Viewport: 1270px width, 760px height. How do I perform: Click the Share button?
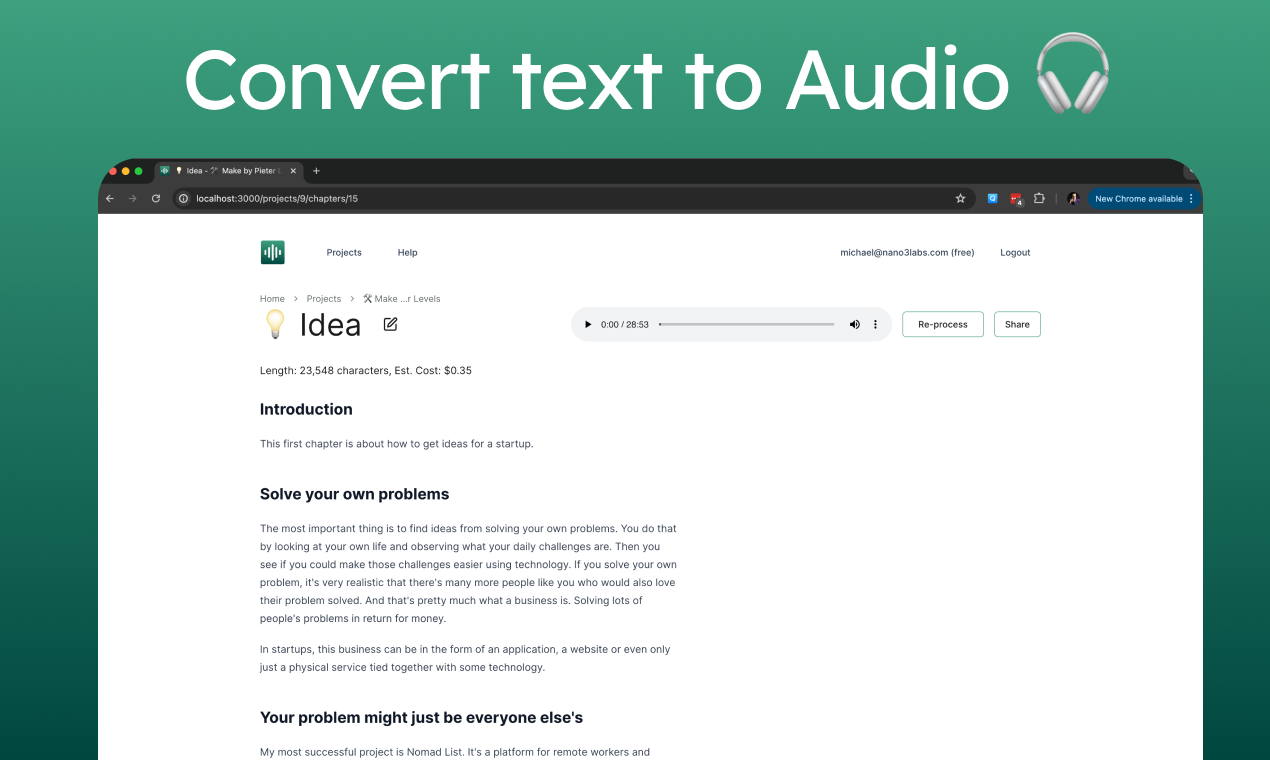[1016, 324]
